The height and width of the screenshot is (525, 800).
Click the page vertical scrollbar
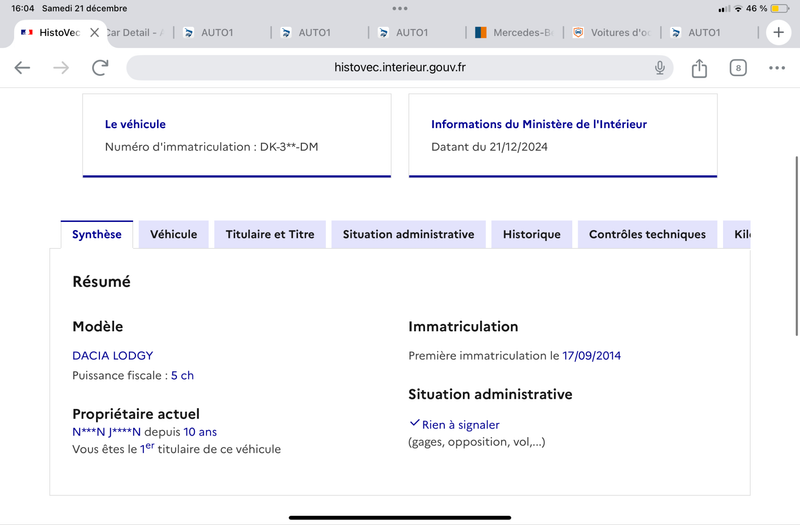pos(796,246)
